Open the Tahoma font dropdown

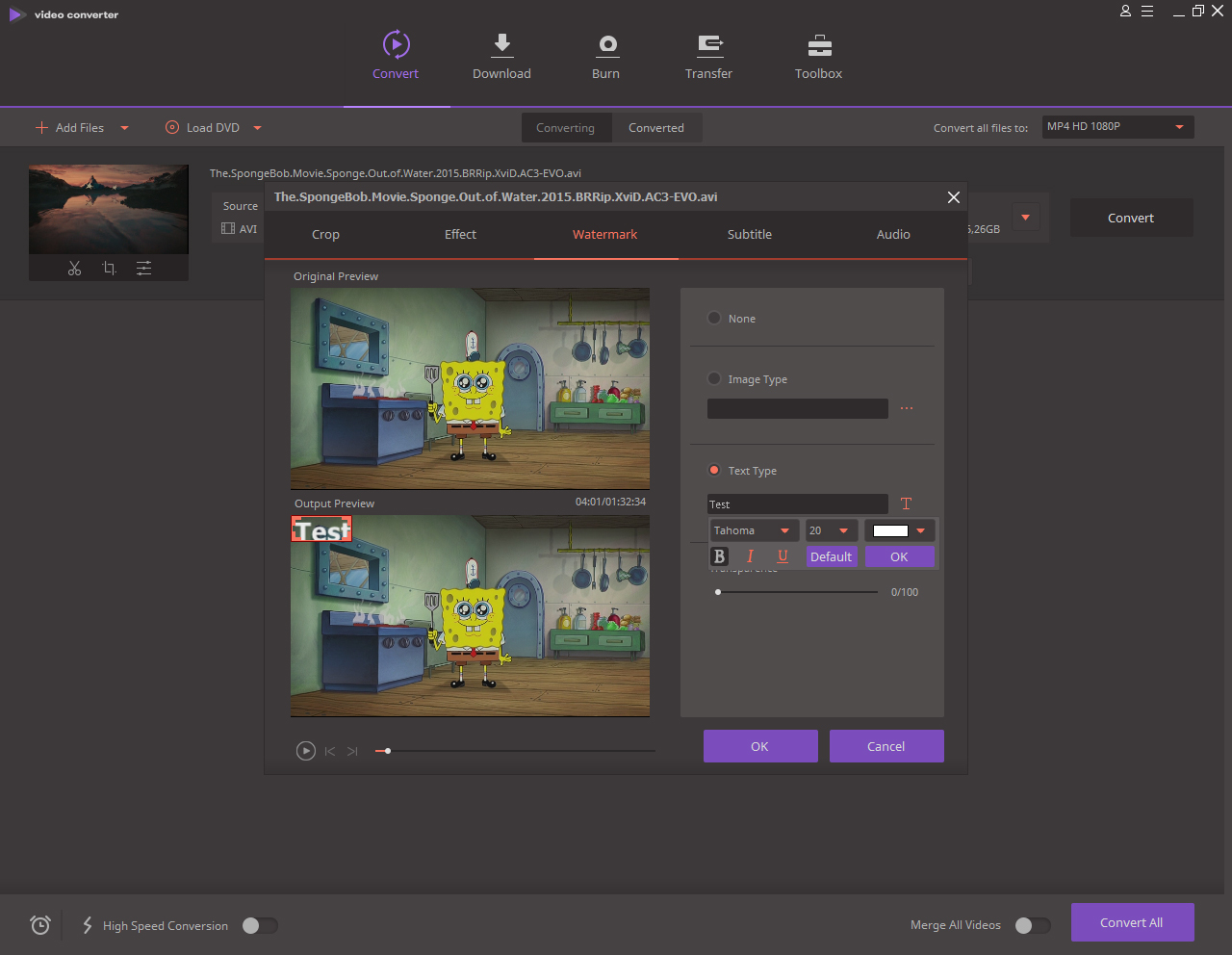[x=755, y=530]
